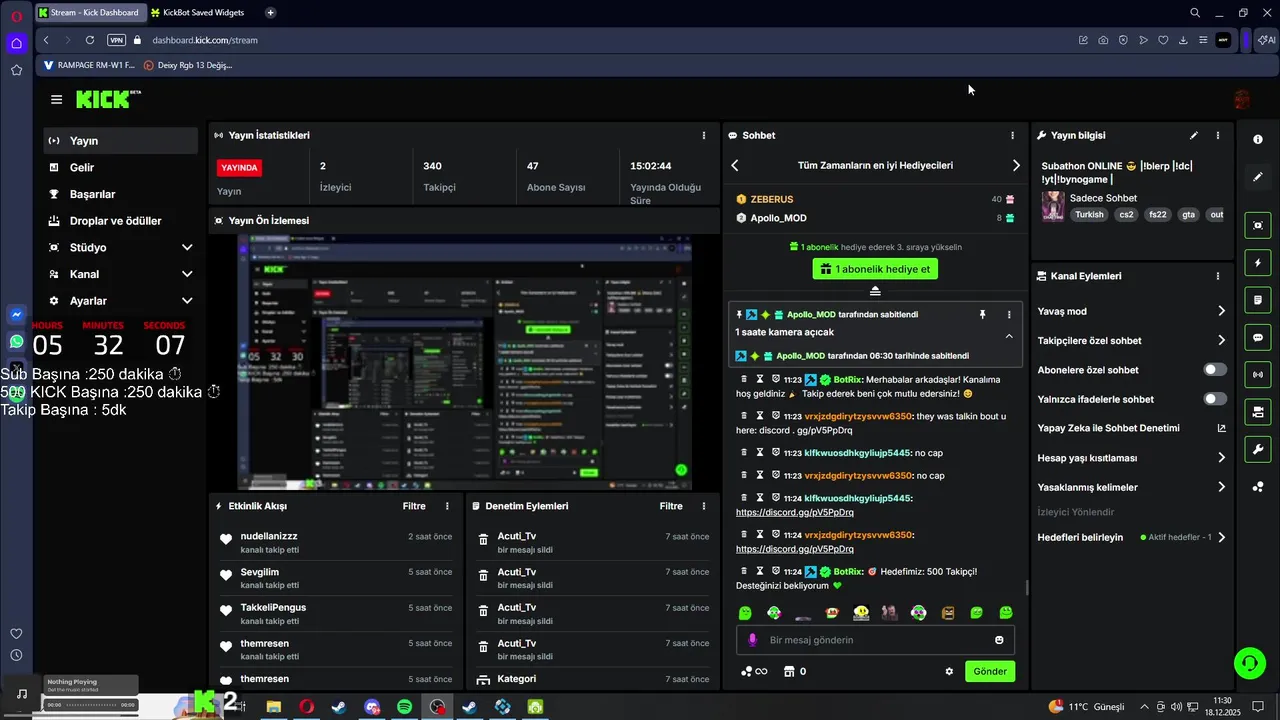Click the browser reload button
1280x720 pixels.
point(90,40)
